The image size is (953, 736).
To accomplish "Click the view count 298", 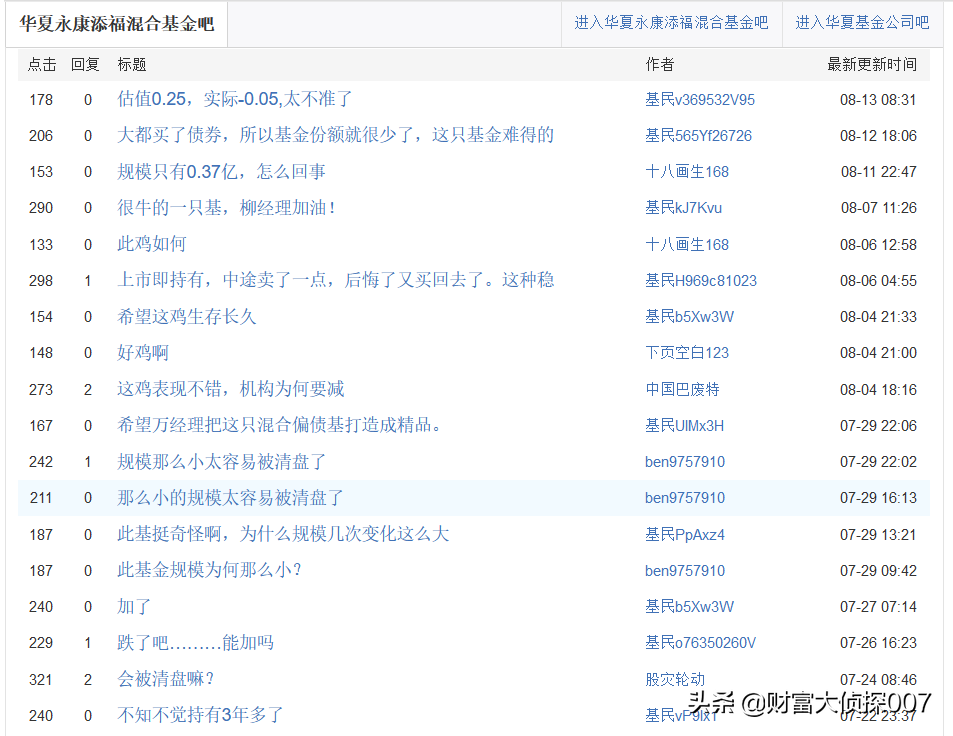I will [41, 281].
